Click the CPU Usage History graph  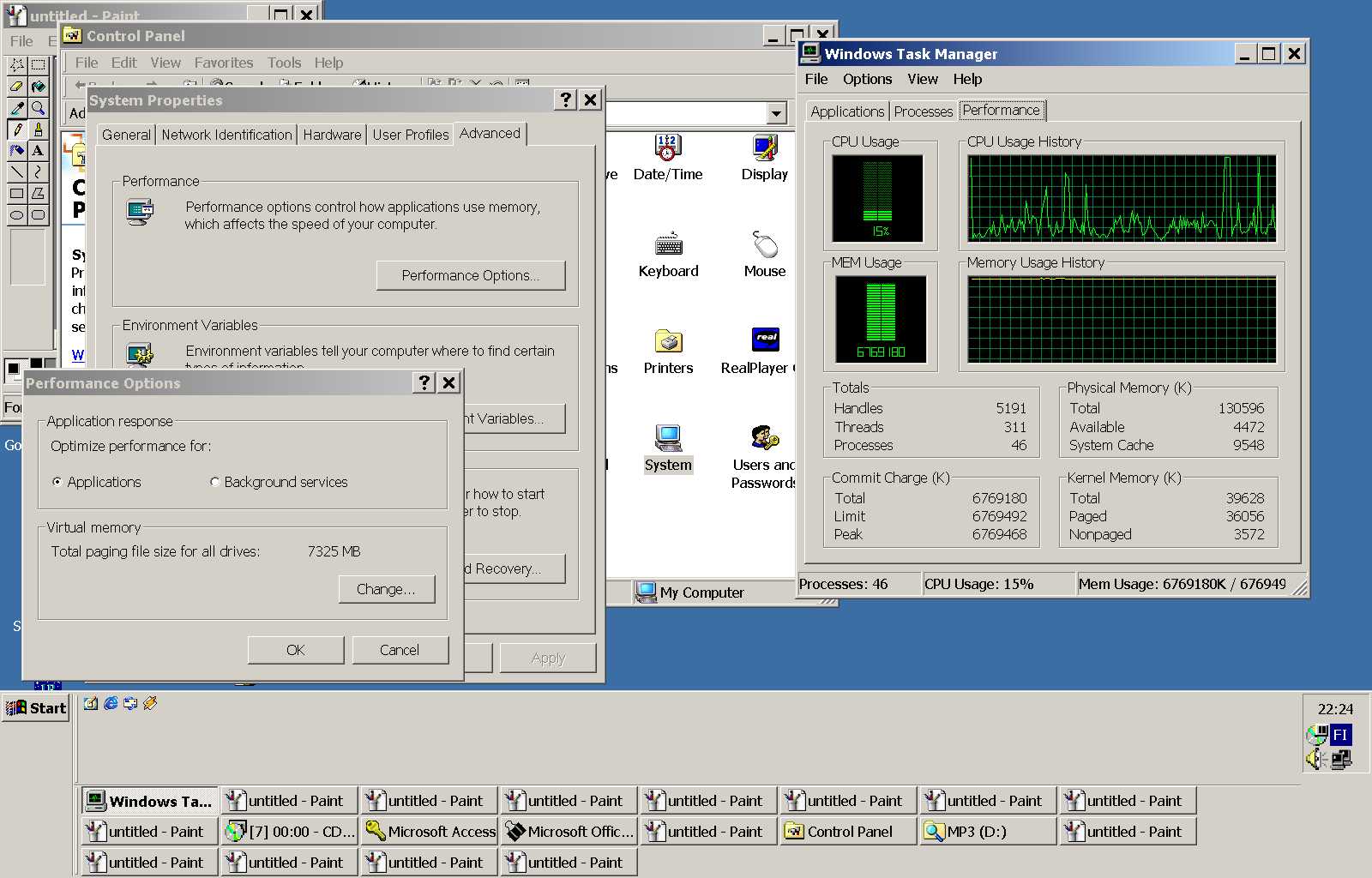[1122, 198]
